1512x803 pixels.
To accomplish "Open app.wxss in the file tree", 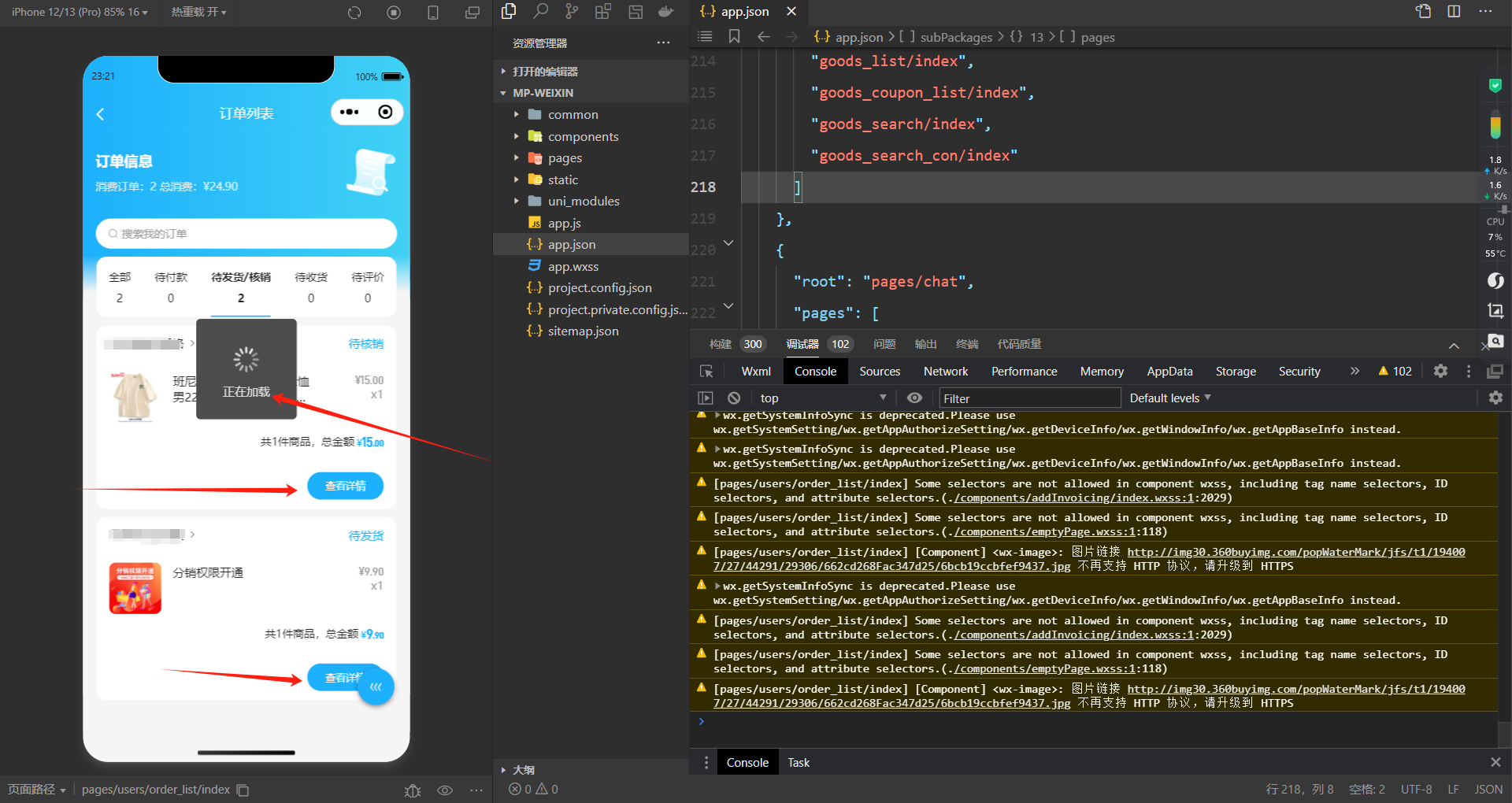I will coord(573,267).
